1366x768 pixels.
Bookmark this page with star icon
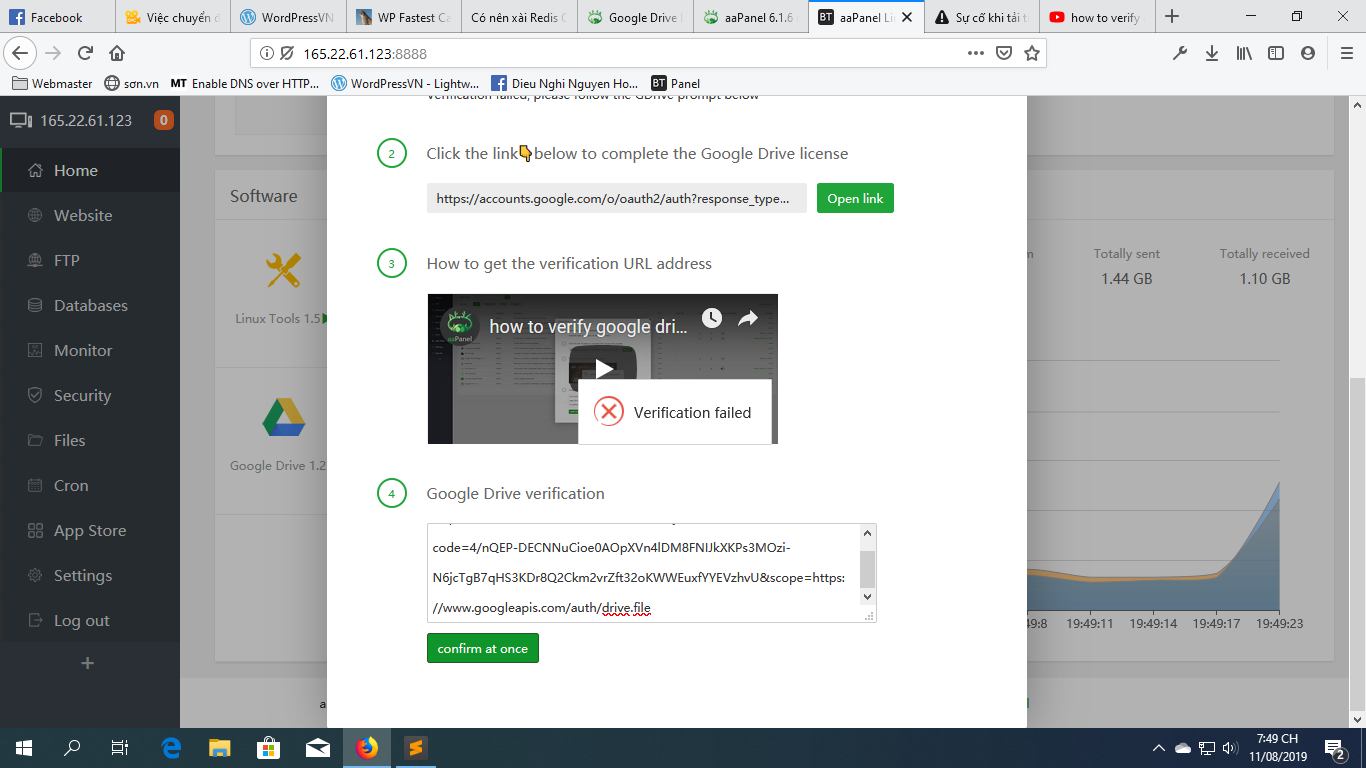[1032, 53]
